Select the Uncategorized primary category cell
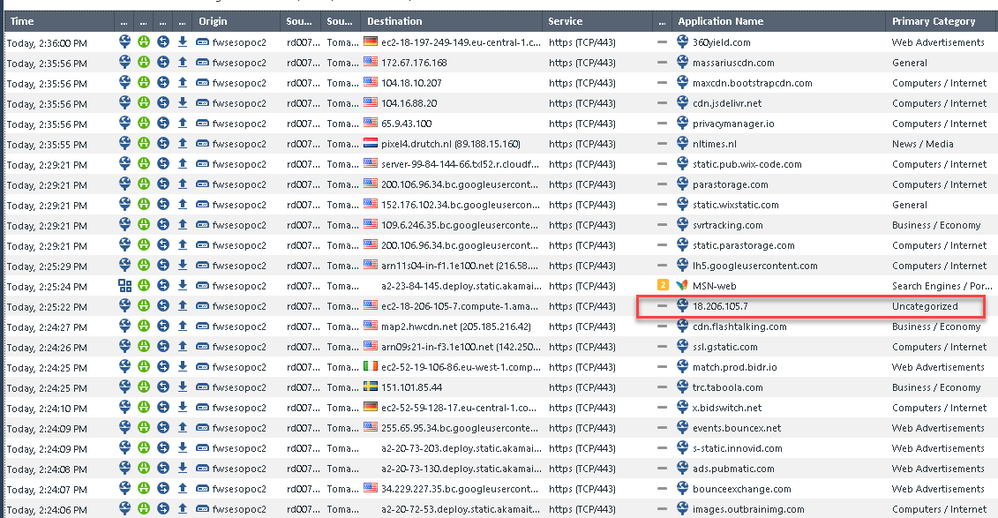Image resolution: width=998 pixels, height=518 pixels. point(925,306)
